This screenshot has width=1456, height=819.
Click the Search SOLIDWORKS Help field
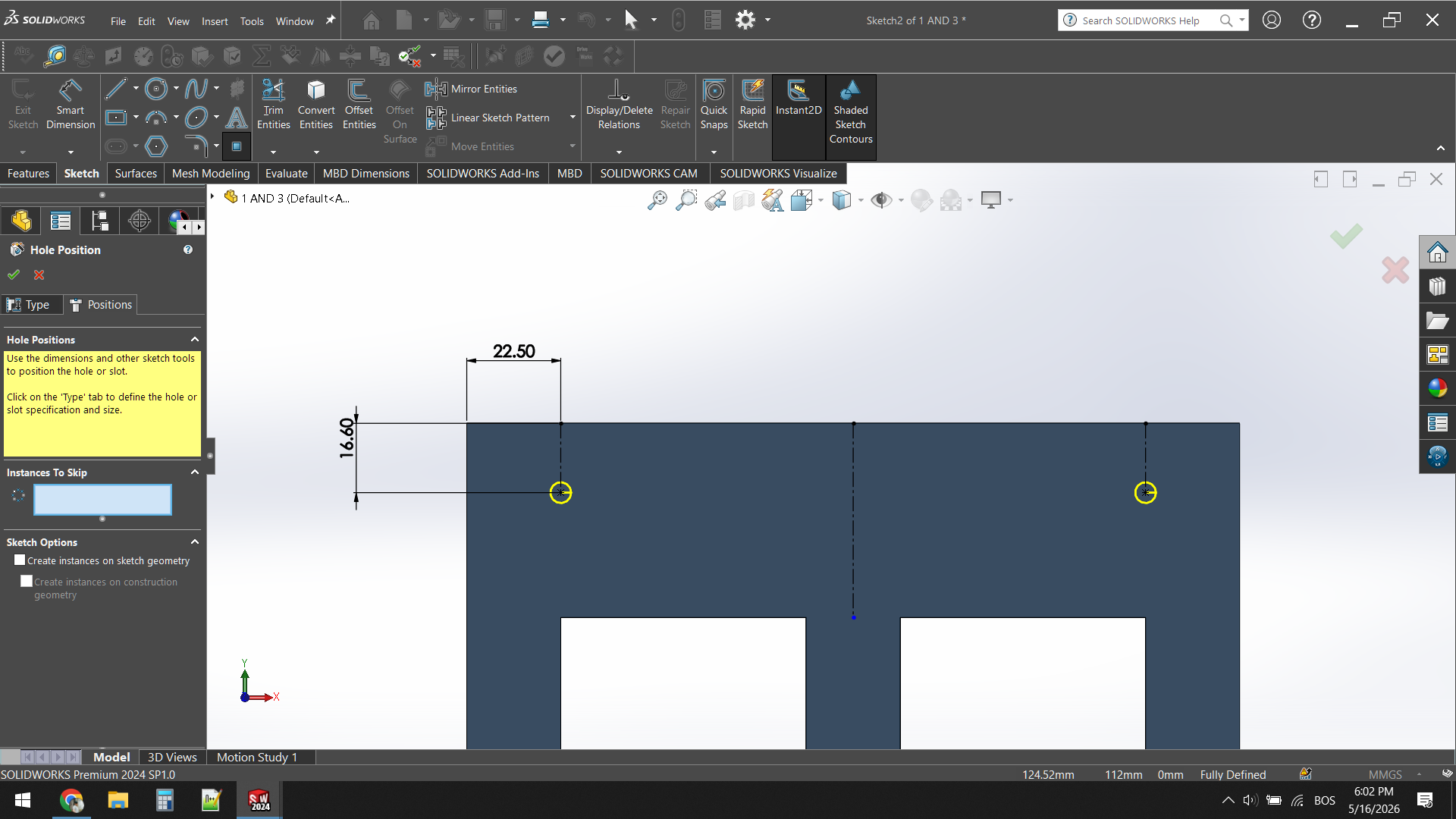pyautogui.click(x=1142, y=20)
